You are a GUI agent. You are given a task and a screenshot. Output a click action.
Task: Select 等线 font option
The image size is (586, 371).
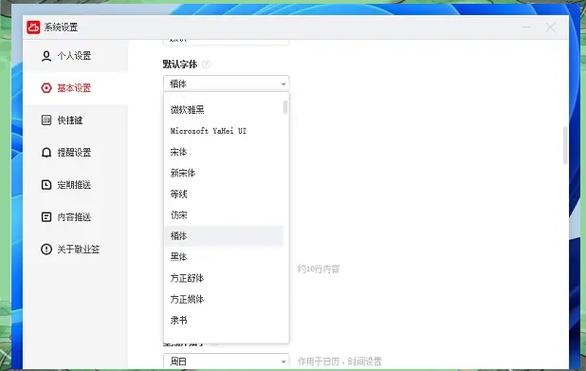[x=223, y=194]
